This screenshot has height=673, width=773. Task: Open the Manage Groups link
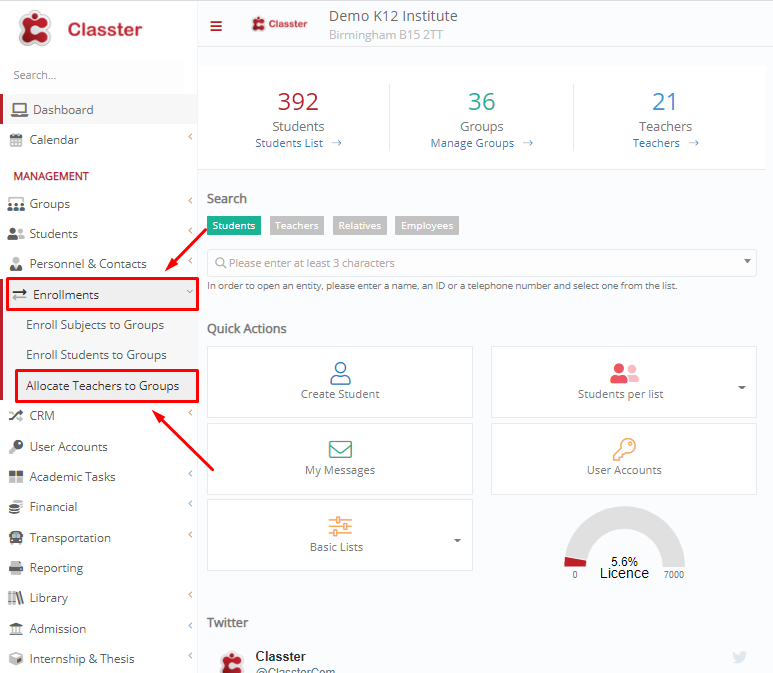click(x=472, y=143)
